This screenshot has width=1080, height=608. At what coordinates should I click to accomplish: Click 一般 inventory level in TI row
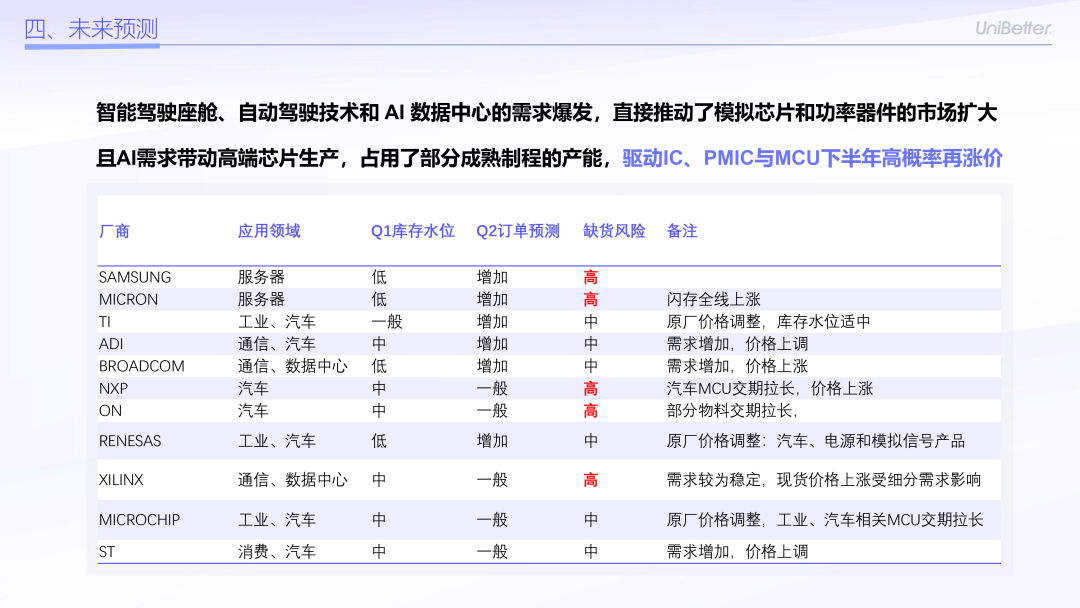tap(387, 322)
